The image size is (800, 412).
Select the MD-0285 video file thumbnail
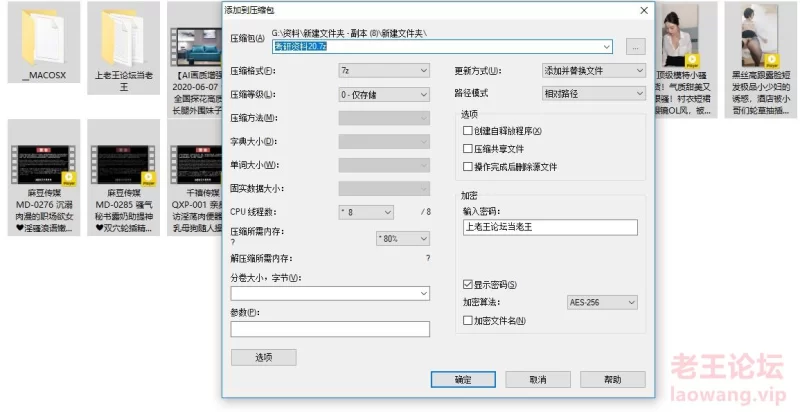click(x=123, y=166)
